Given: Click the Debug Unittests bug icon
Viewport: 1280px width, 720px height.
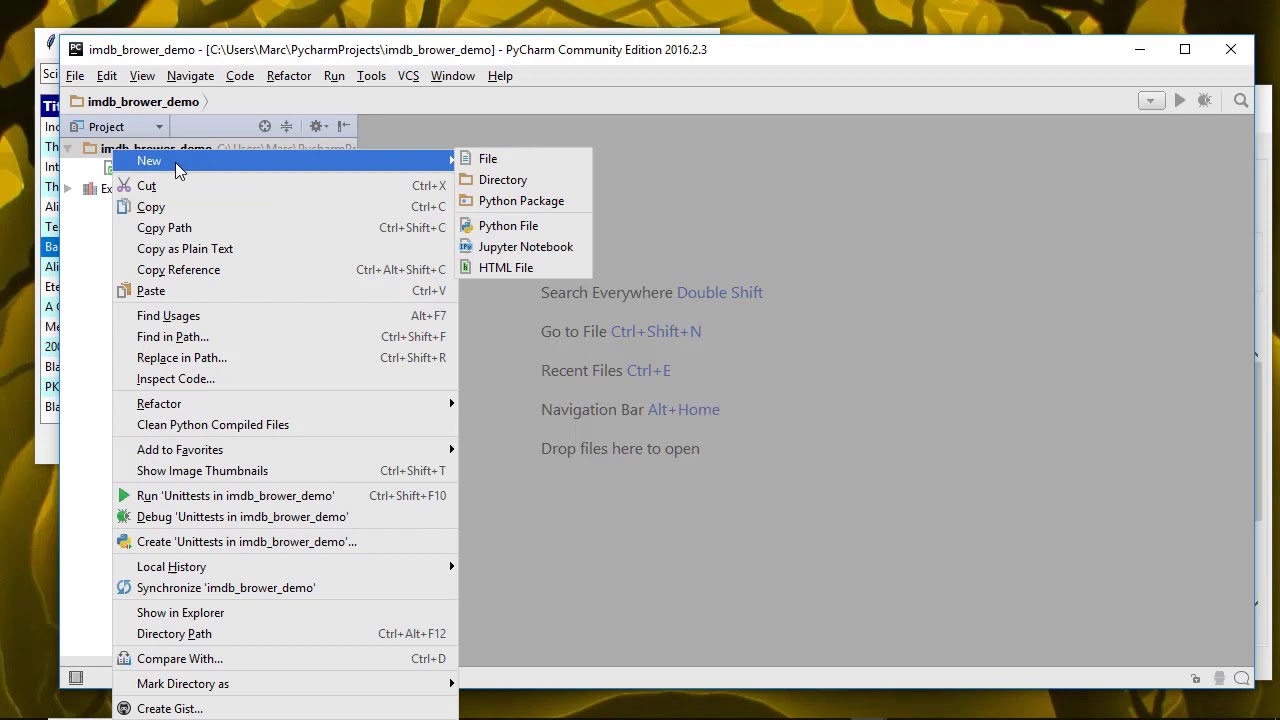Looking at the screenshot, I should (124, 517).
